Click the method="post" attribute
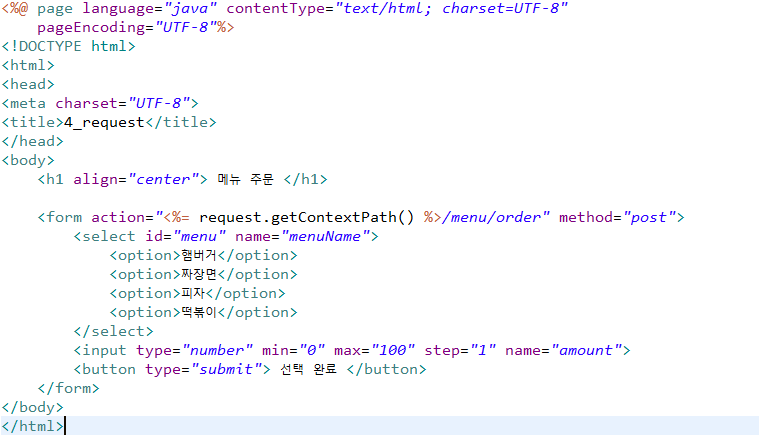Screen dimensions: 759x437 pyautogui.click(x=618, y=218)
